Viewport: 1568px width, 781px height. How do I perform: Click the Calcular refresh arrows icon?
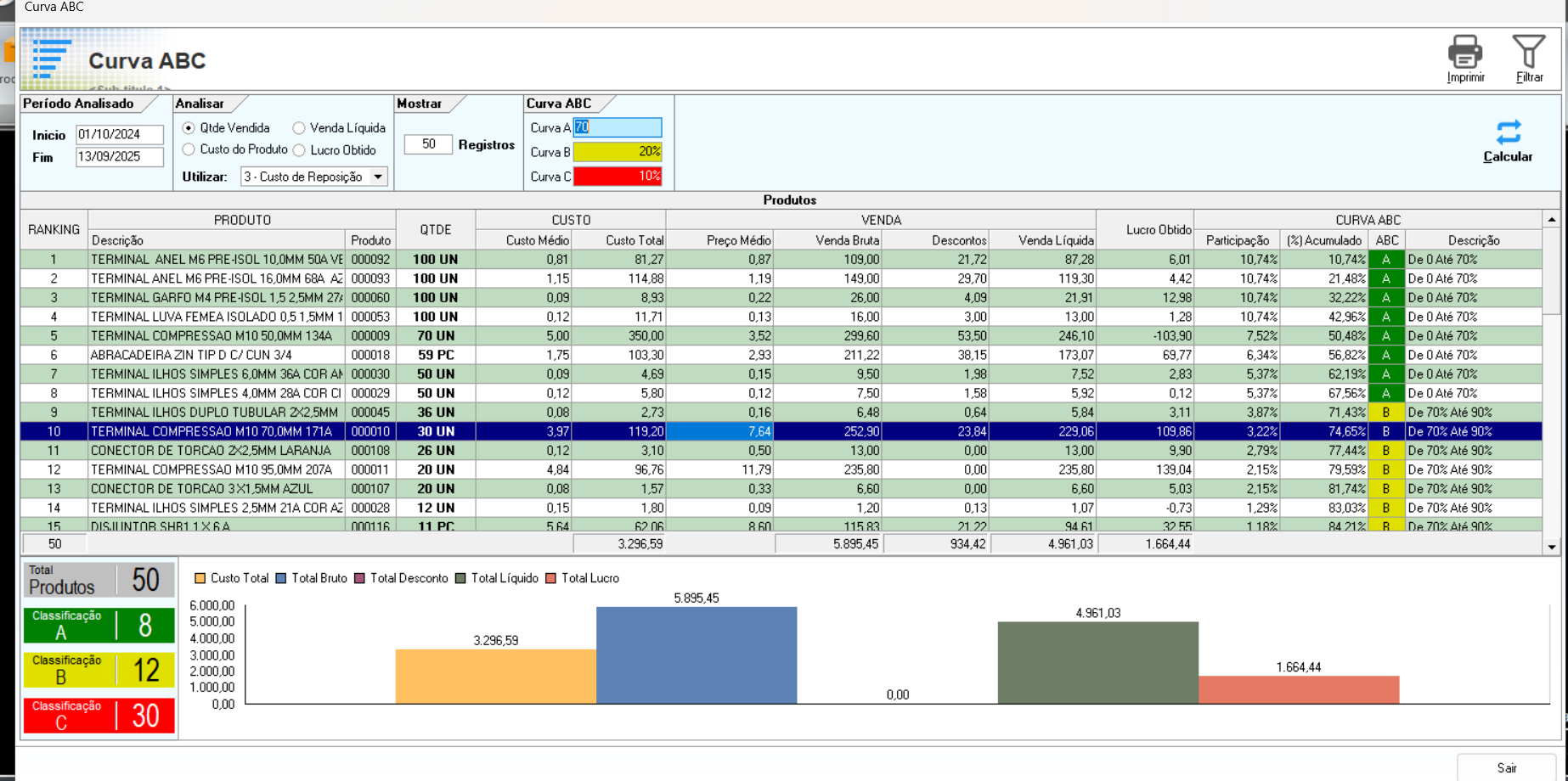[1508, 132]
